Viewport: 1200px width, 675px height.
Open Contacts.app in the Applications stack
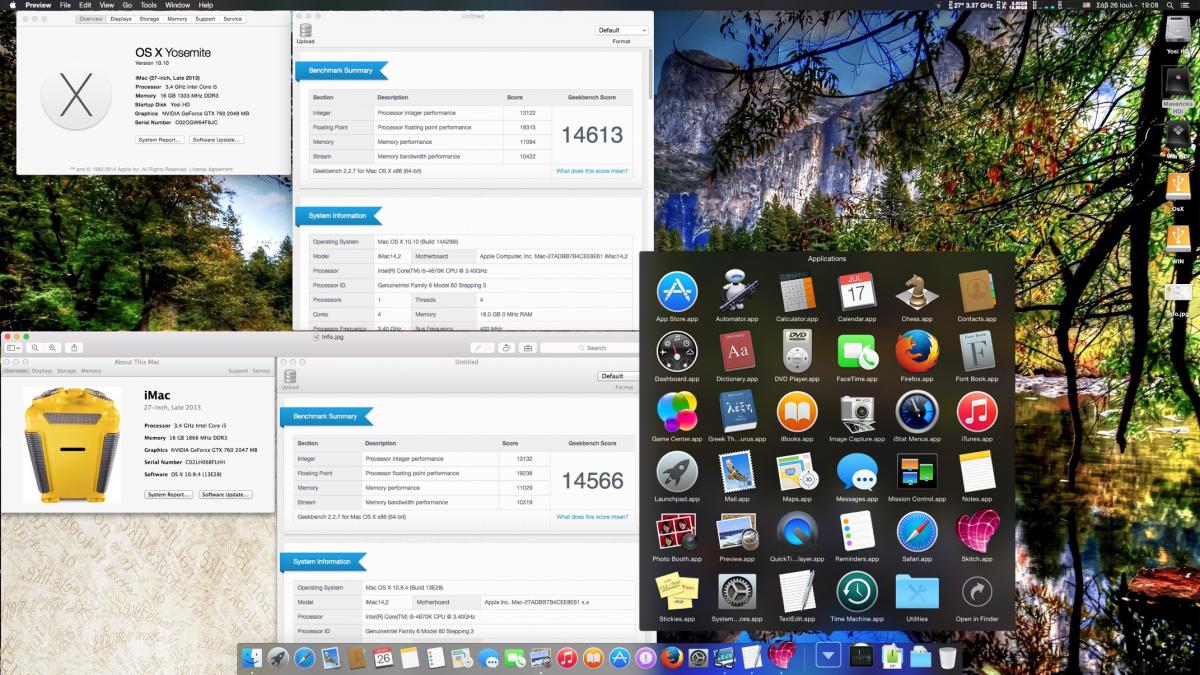click(977, 291)
